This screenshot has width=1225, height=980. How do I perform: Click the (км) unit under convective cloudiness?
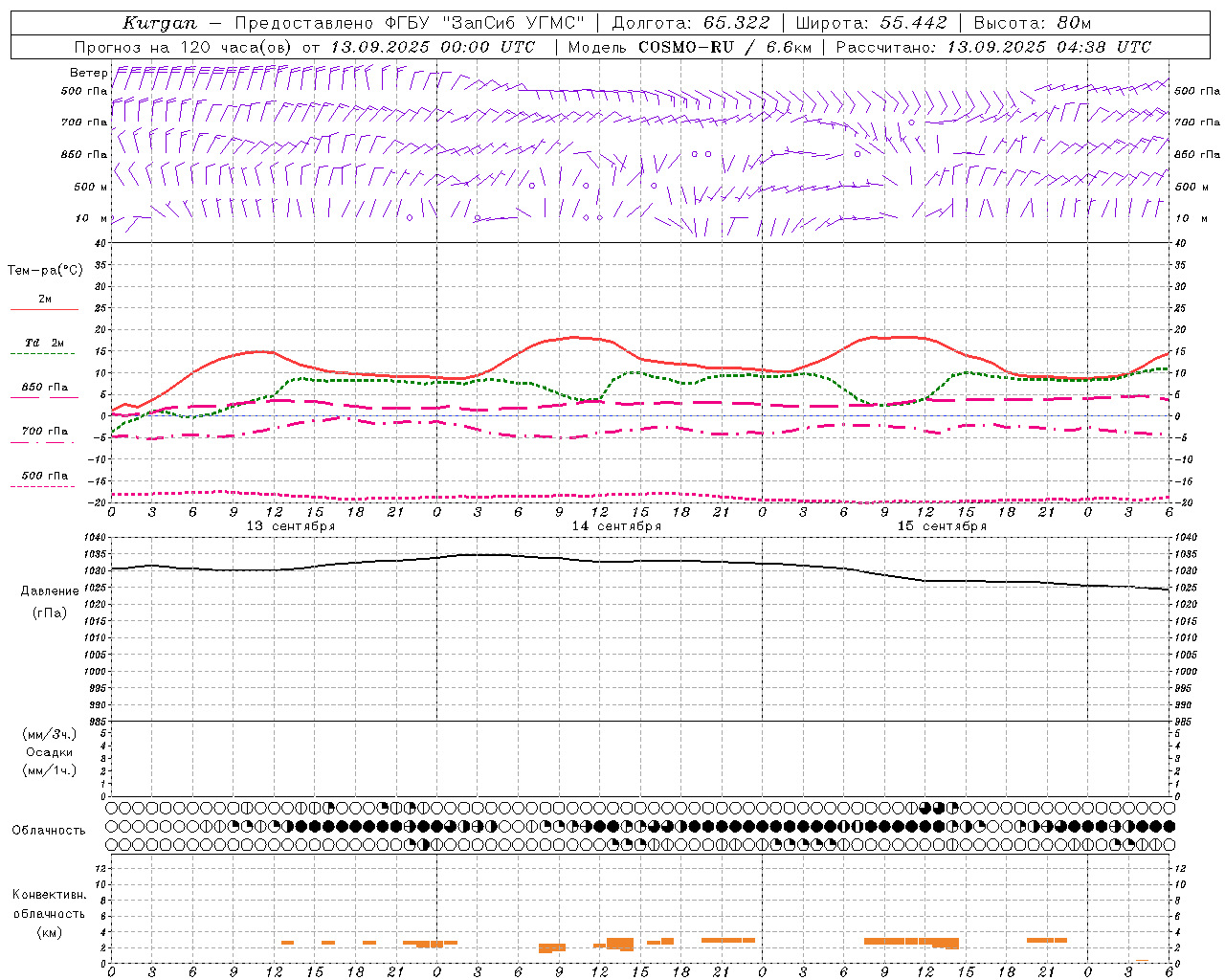(x=49, y=932)
